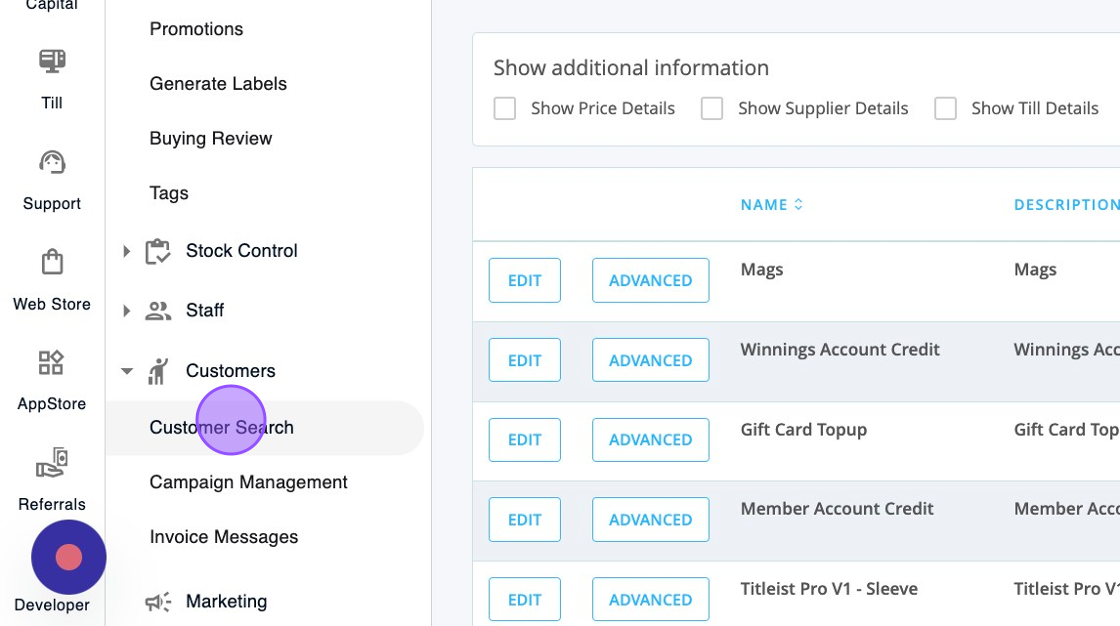This screenshot has width=1120, height=626.
Task: Open Invoice Messages menu item
Action: point(224,537)
